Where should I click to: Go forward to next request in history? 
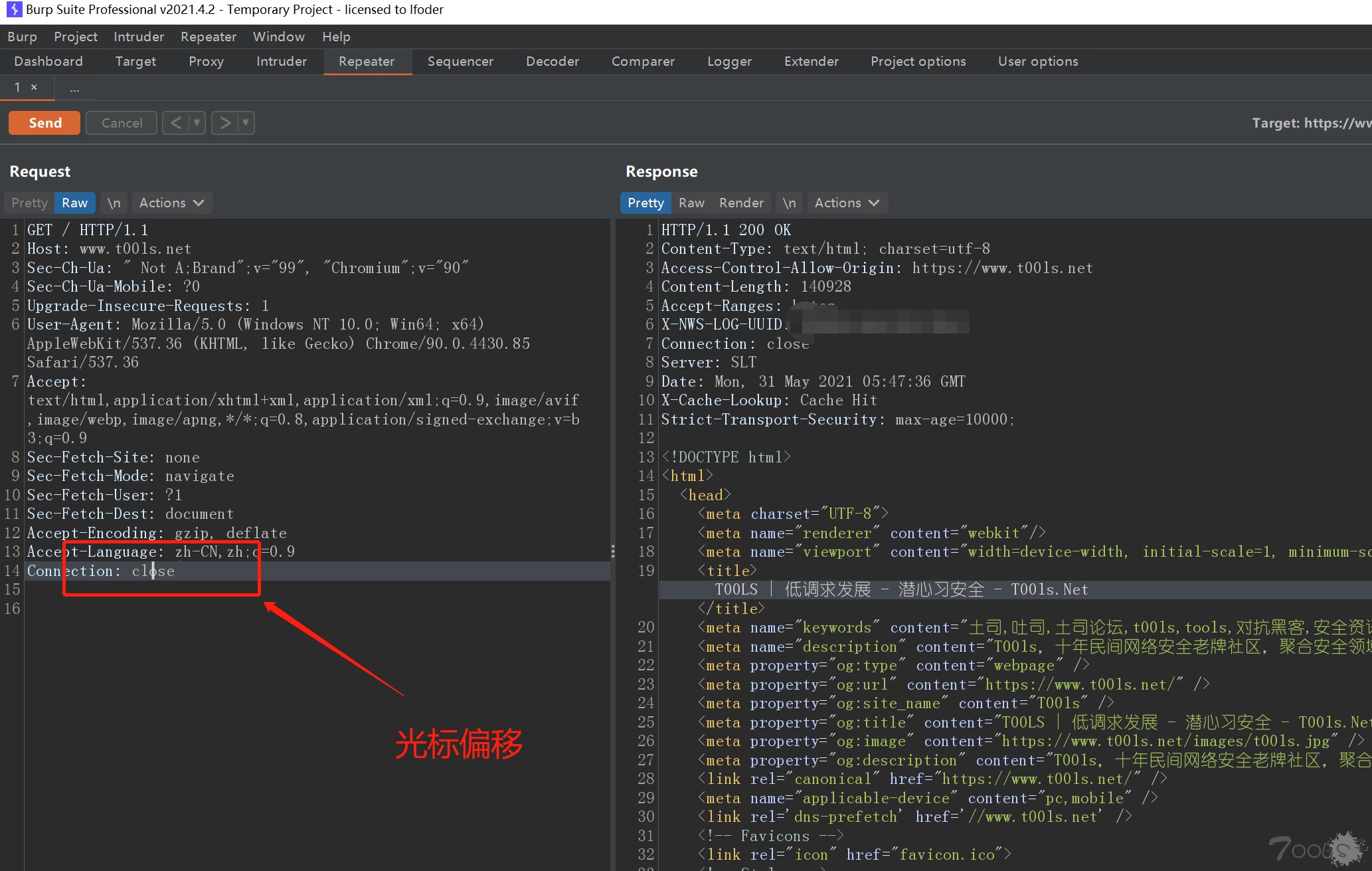[225, 123]
